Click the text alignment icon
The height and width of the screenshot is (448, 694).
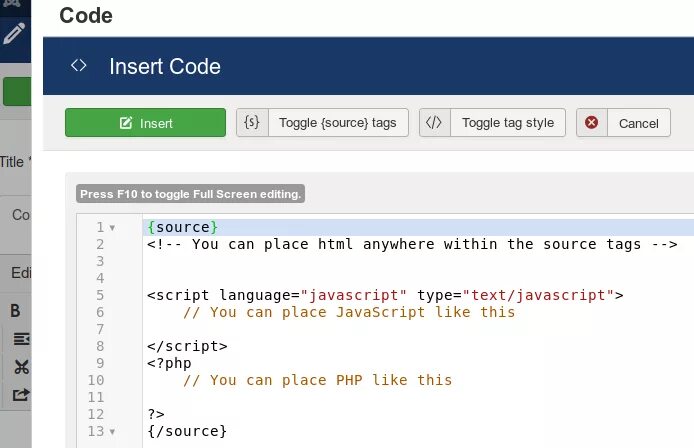point(21,339)
